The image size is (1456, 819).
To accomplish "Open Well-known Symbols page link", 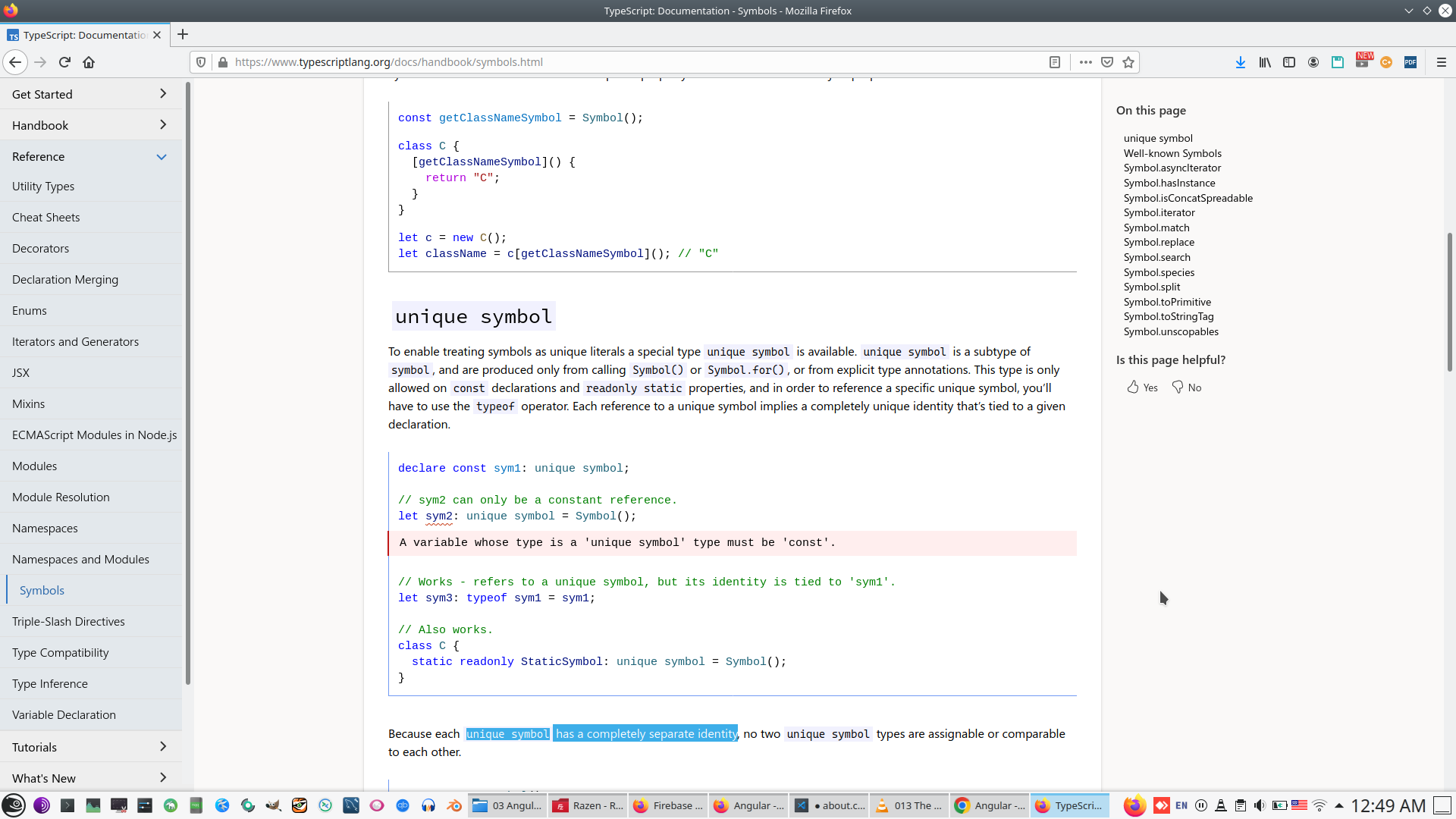I will pos(1172,153).
